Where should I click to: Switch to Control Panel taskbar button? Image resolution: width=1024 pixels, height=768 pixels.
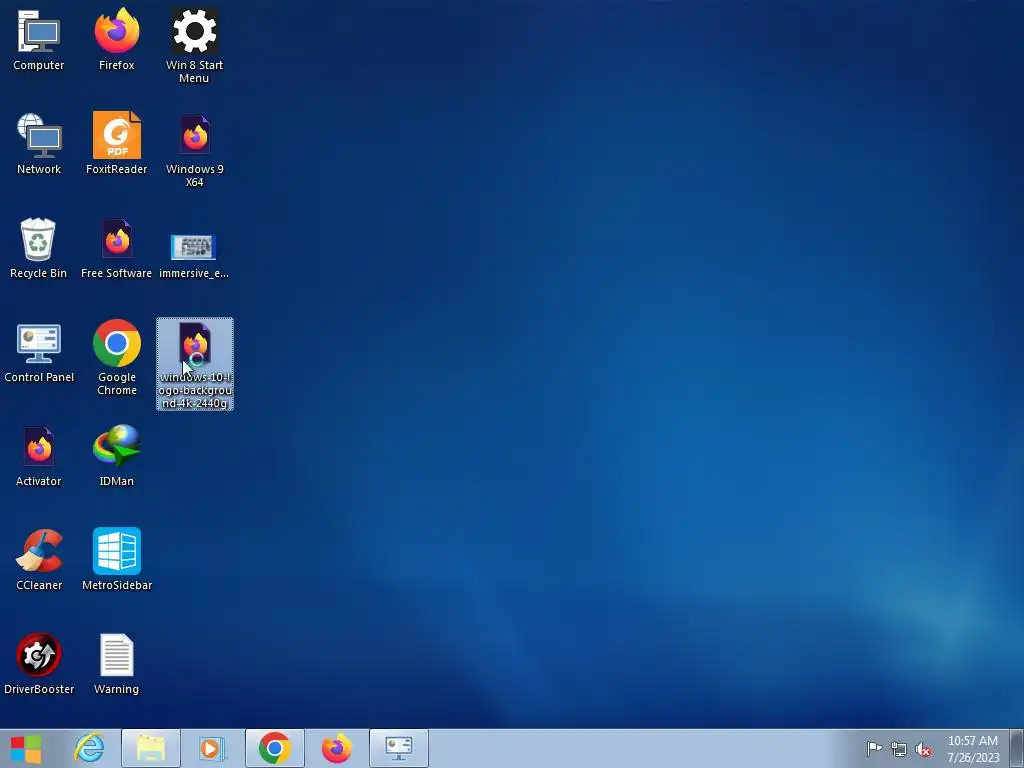click(399, 748)
